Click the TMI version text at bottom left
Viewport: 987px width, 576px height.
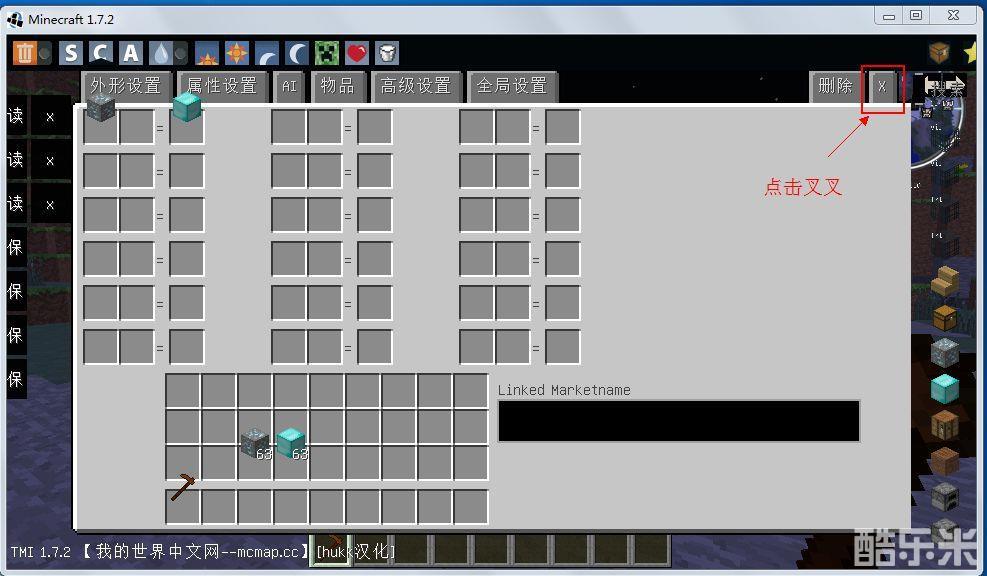tap(41, 552)
